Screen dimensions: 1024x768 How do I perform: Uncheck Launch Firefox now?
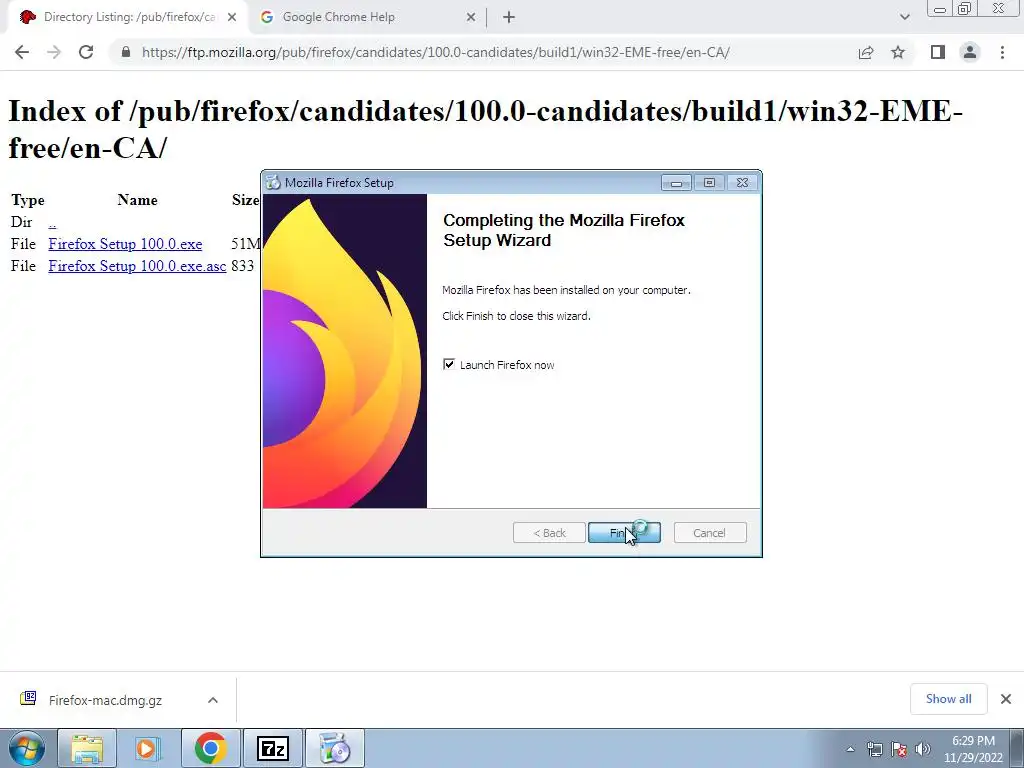449,364
